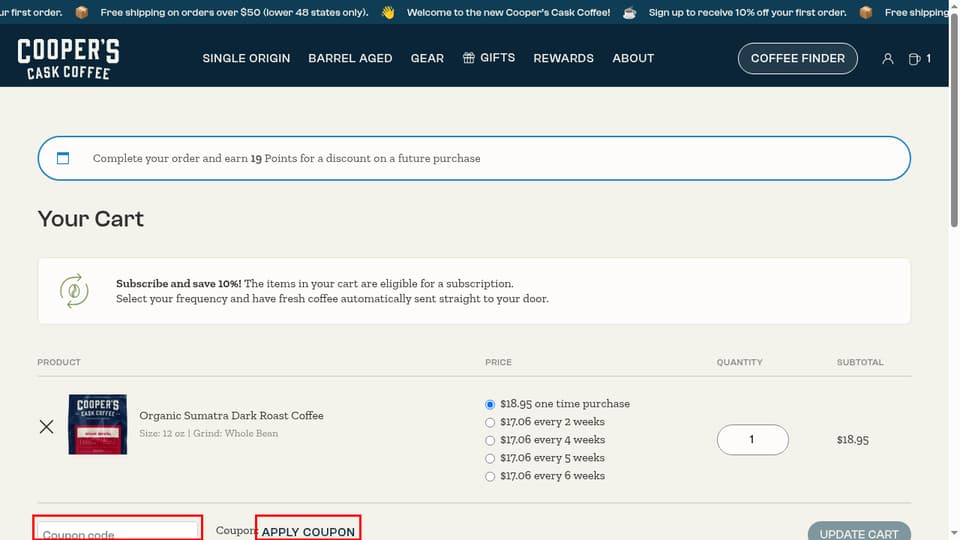Remove Organic Sumatra coffee with the X icon
The width and height of the screenshot is (960, 540).
pyautogui.click(x=47, y=427)
